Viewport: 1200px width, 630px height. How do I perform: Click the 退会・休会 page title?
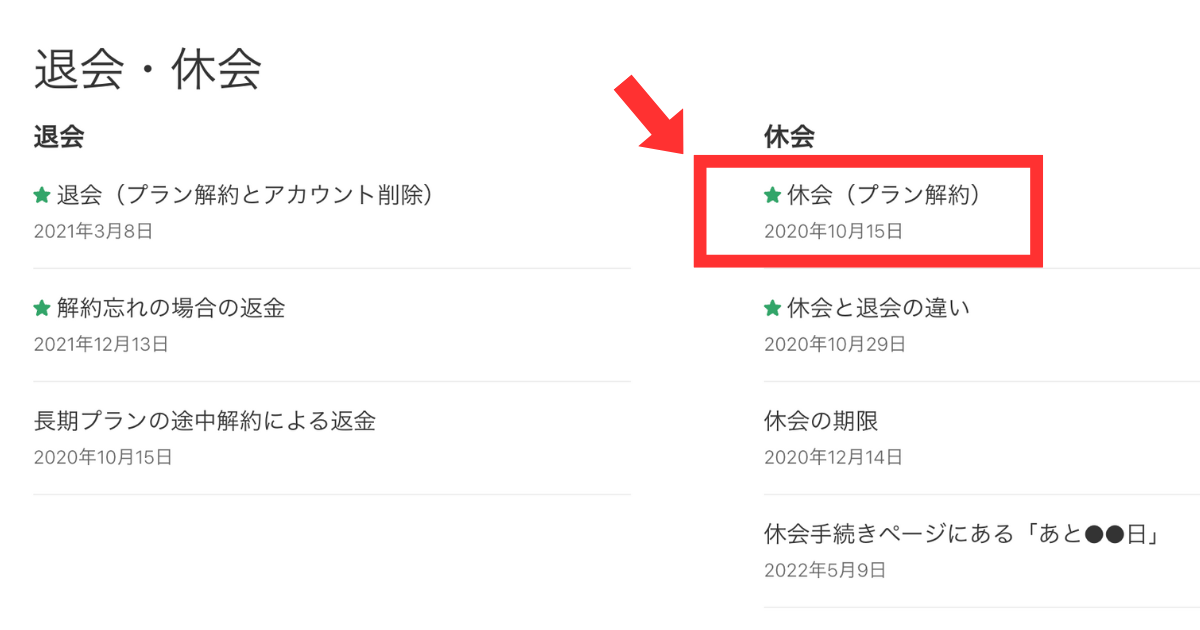pyautogui.click(x=148, y=70)
